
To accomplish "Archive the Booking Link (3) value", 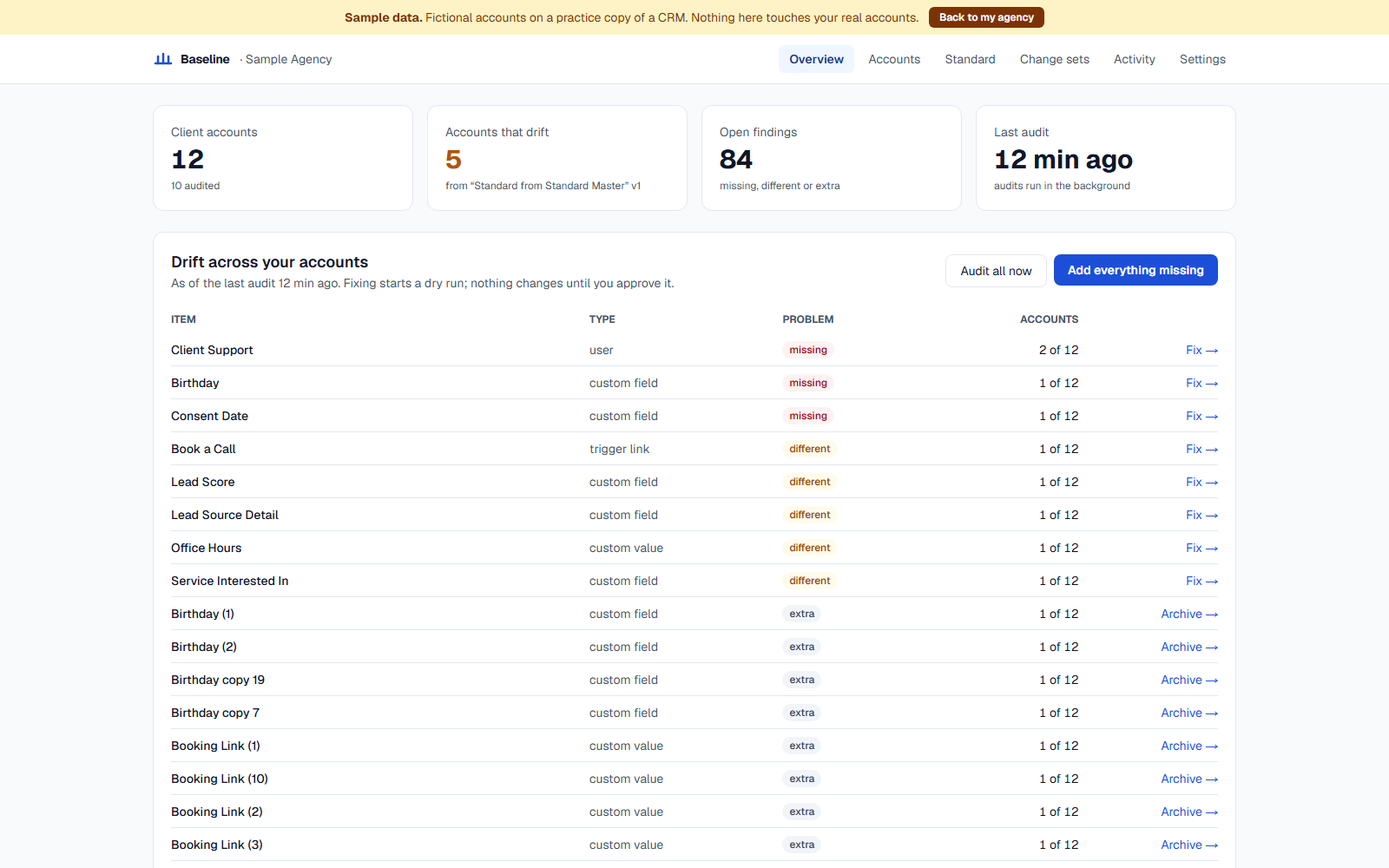I will (x=1189, y=845).
